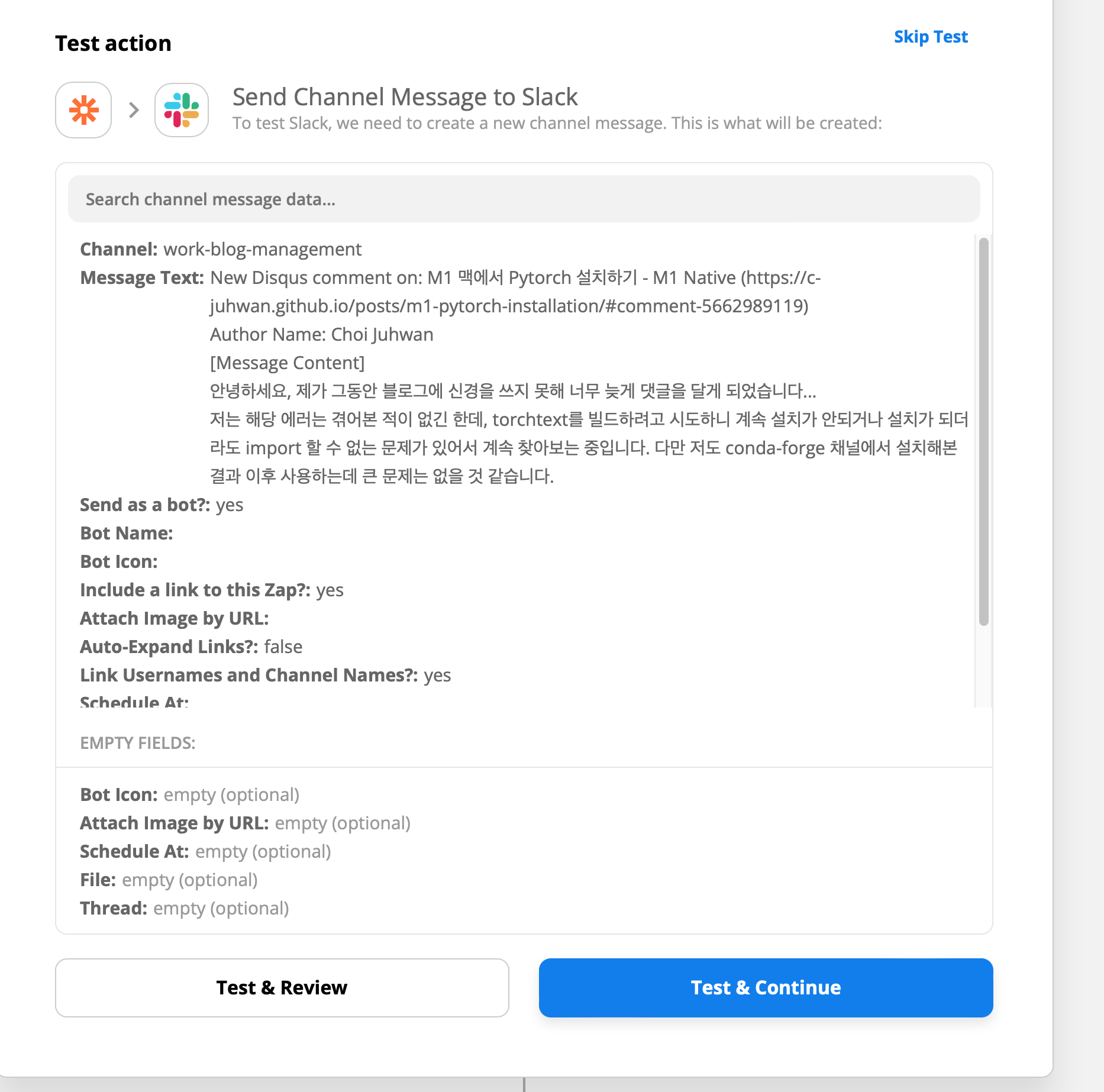This screenshot has width=1104, height=1092.
Task: Click the Bot Icon empty optional entry
Action: click(189, 794)
